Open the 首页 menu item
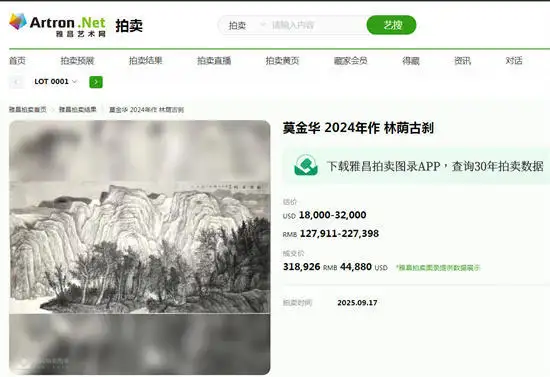 tap(17, 61)
